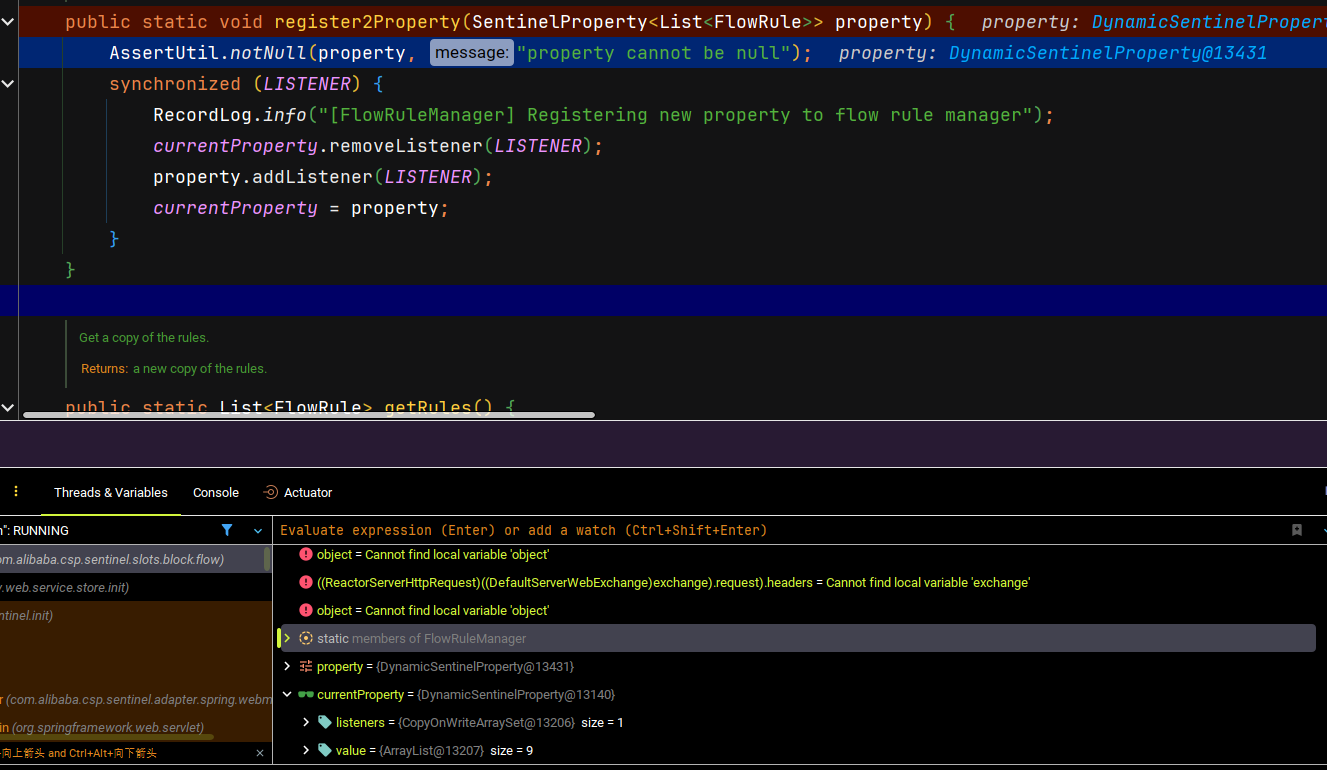This screenshot has height=770, width=1327.
Task: Click the blue thread filter funnel icon
Action: [227, 530]
